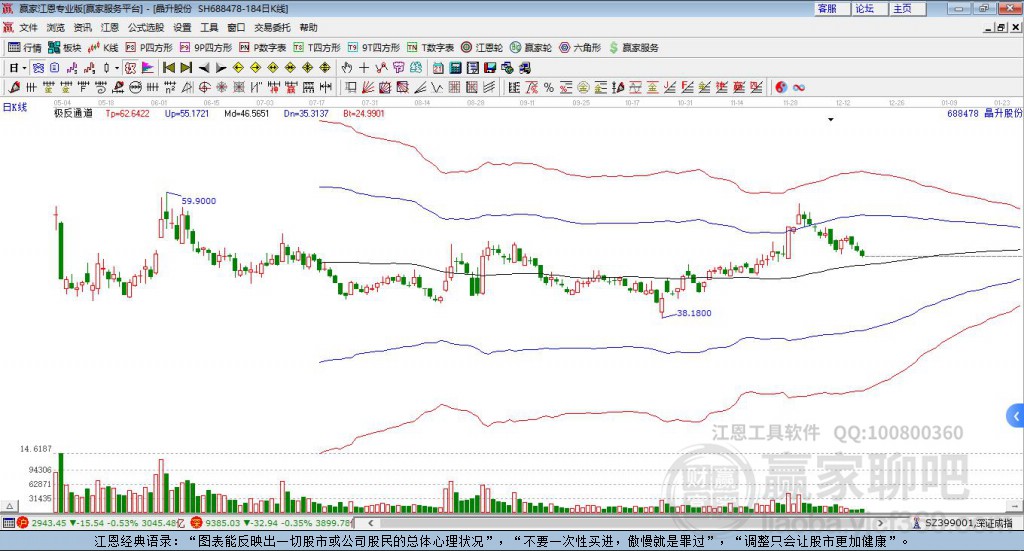Open the 窗口 menu

tap(236, 27)
